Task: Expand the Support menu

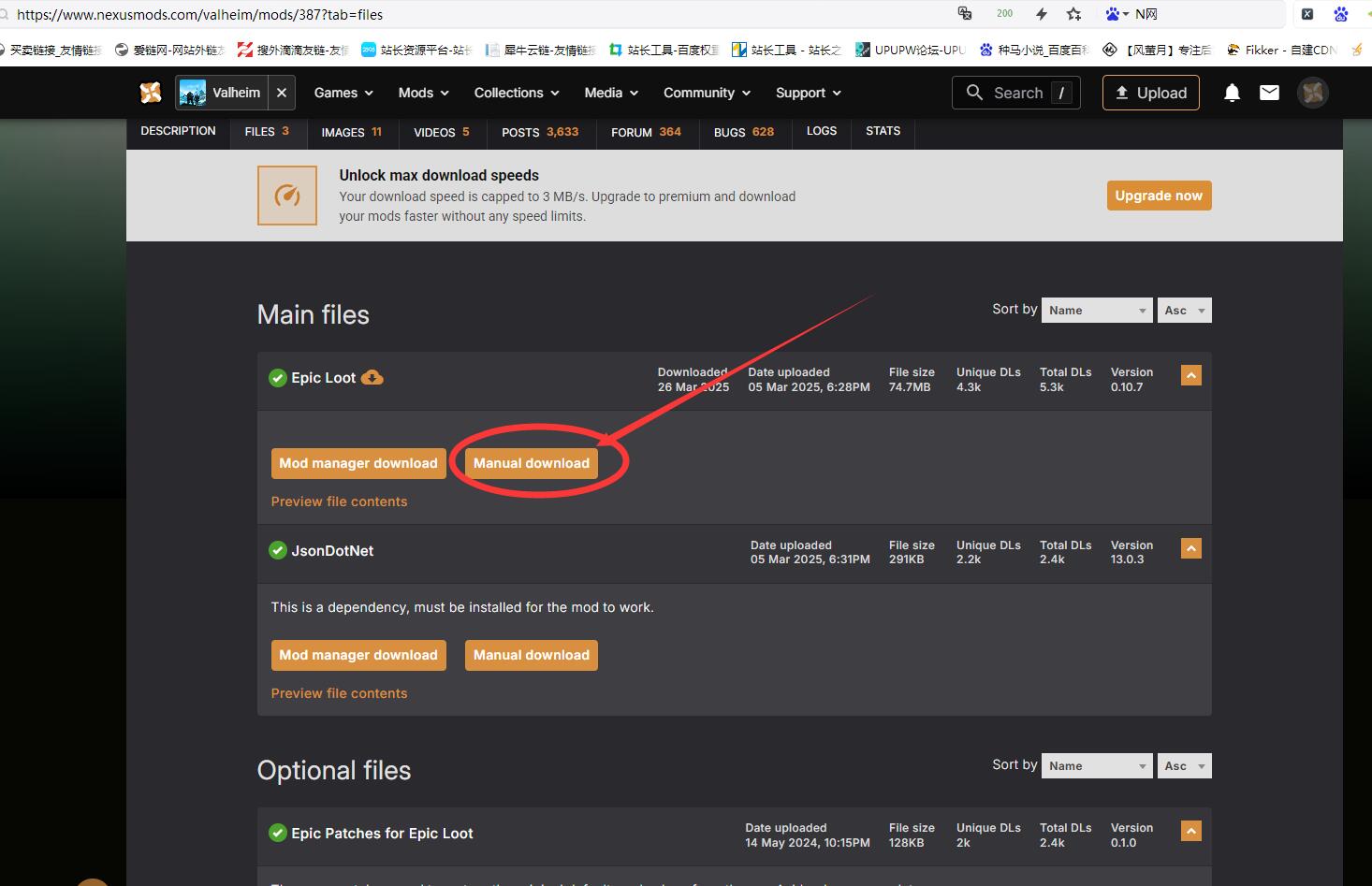Action: 809,93
